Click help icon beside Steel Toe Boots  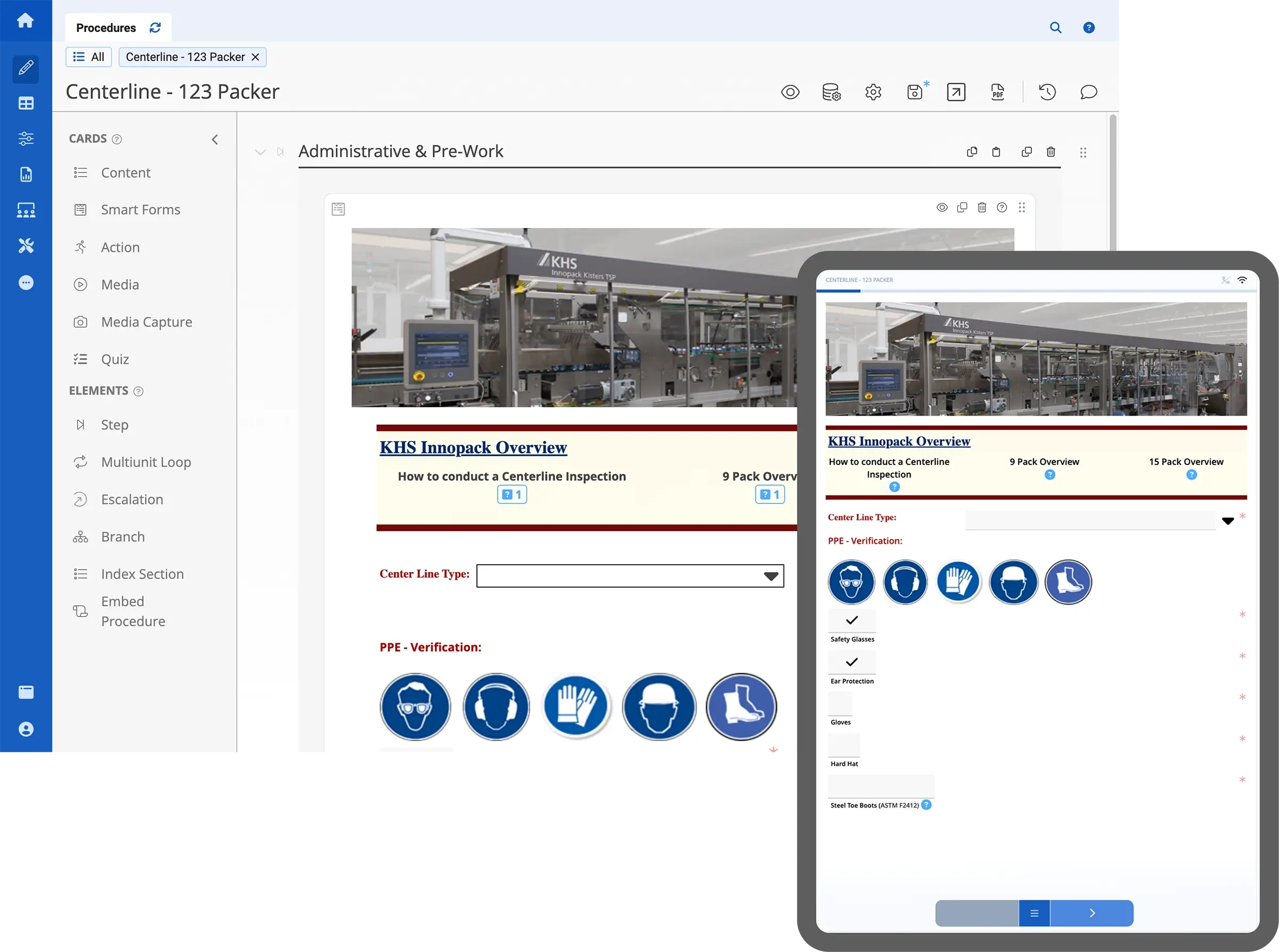click(926, 805)
